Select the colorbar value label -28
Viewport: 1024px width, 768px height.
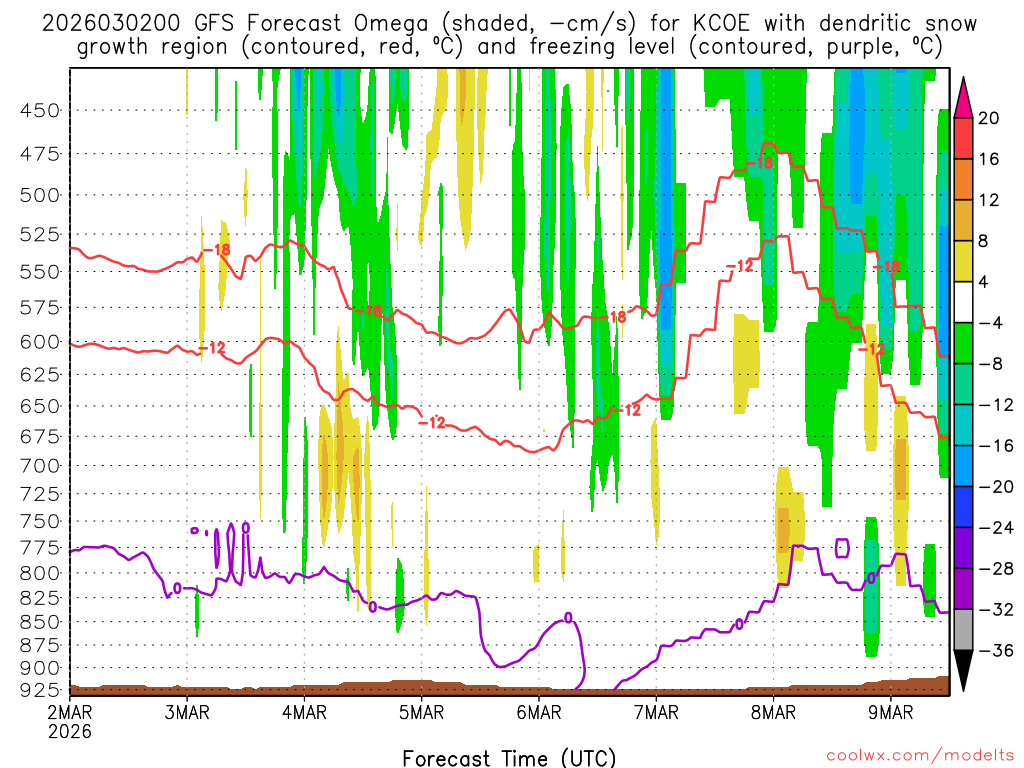996,569
